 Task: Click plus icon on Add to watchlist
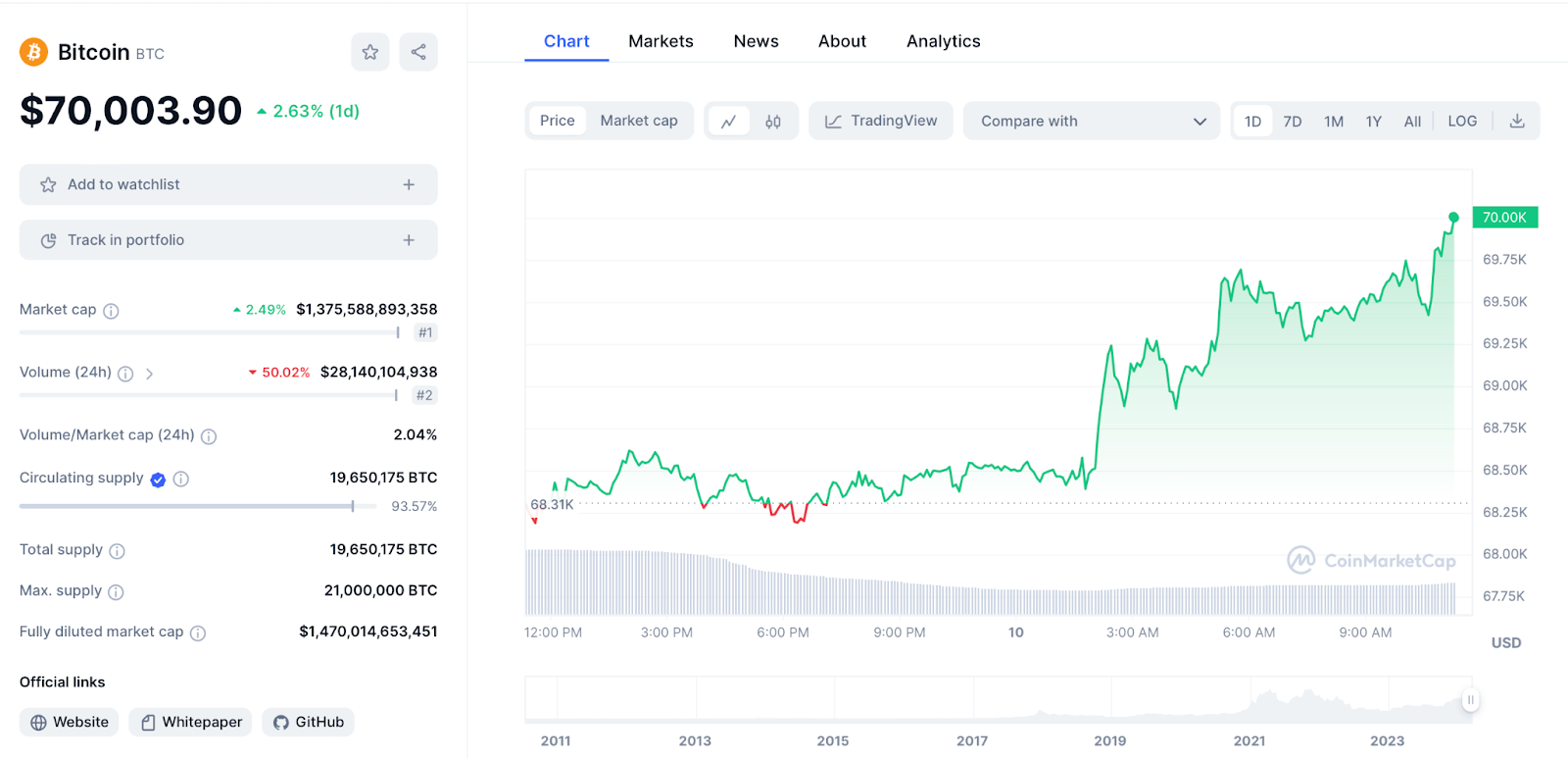(409, 184)
